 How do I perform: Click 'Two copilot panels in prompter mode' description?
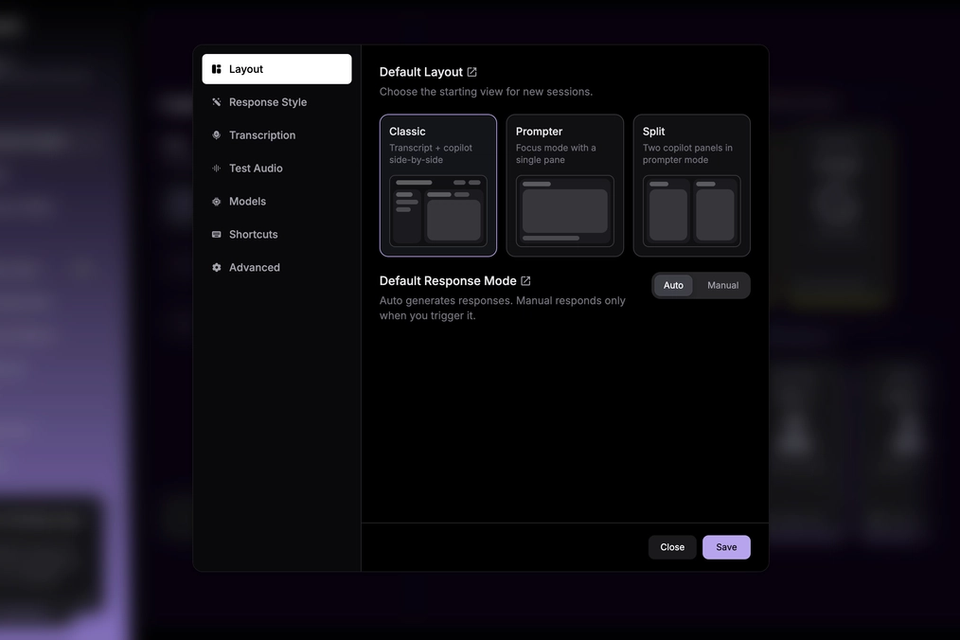688,154
